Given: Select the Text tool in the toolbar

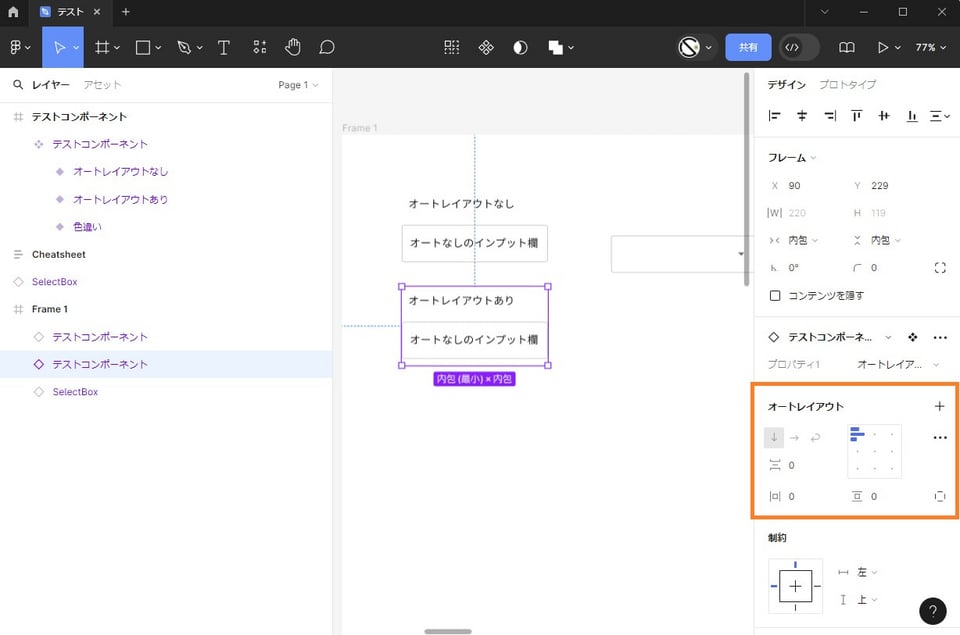Looking at the screenshot, I should point(224,47).
